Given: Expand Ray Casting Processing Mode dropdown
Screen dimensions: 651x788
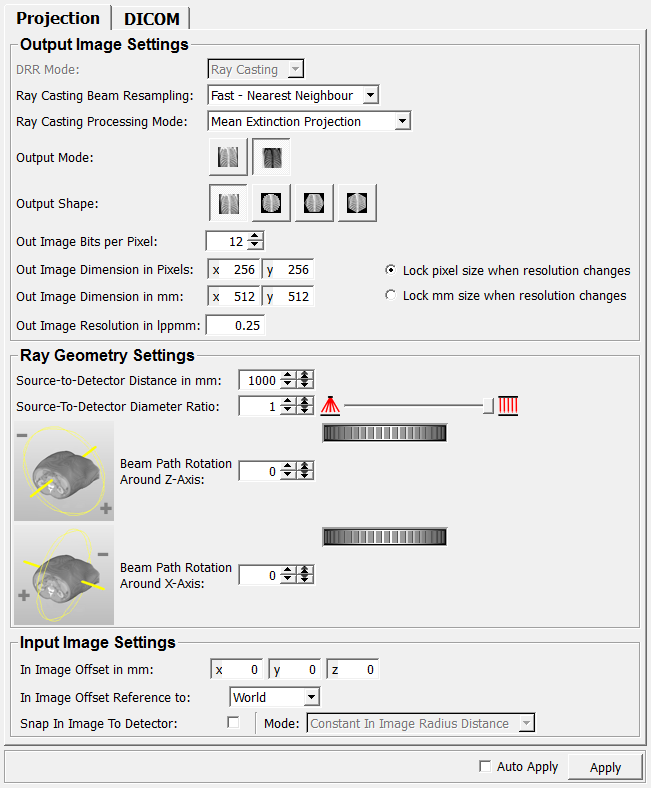Looking at the screenshot, I should click(309, 122).
